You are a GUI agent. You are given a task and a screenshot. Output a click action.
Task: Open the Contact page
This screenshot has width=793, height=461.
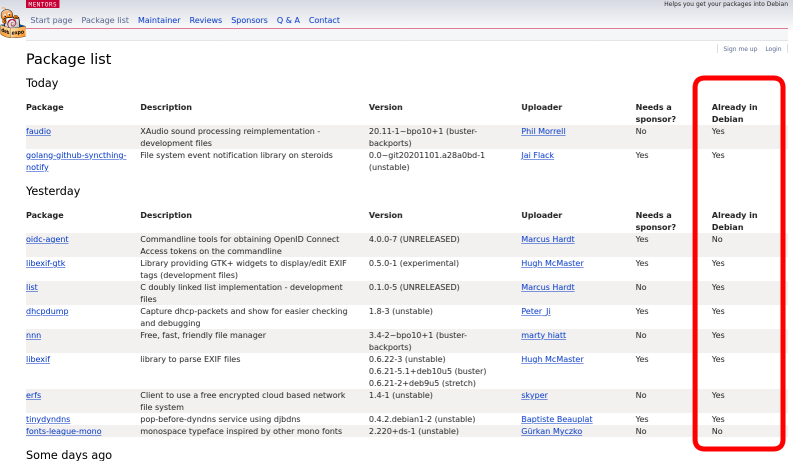324,20
